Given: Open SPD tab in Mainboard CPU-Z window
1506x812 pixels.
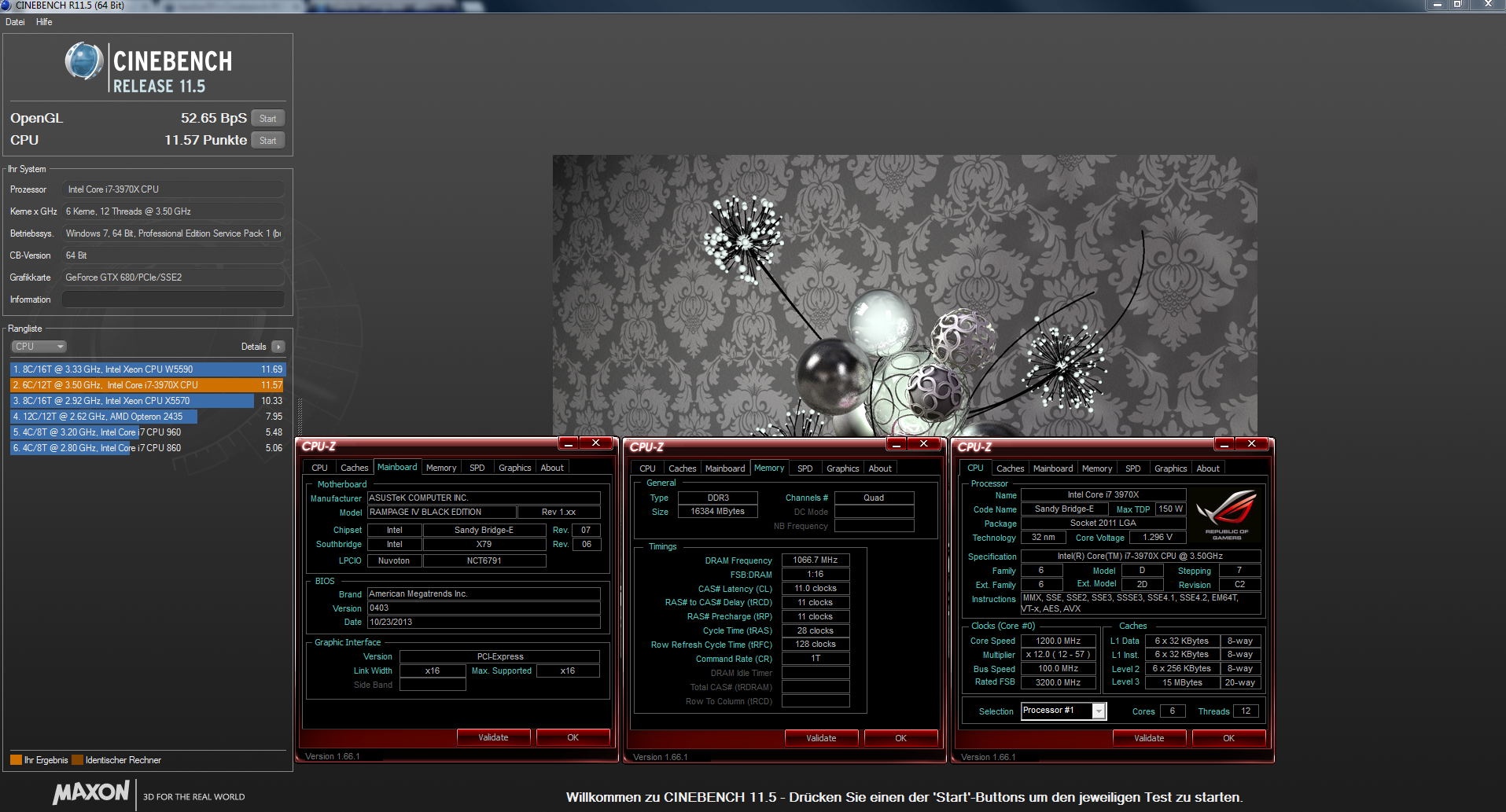Looking at the screenshot, I should pos(477,468).
